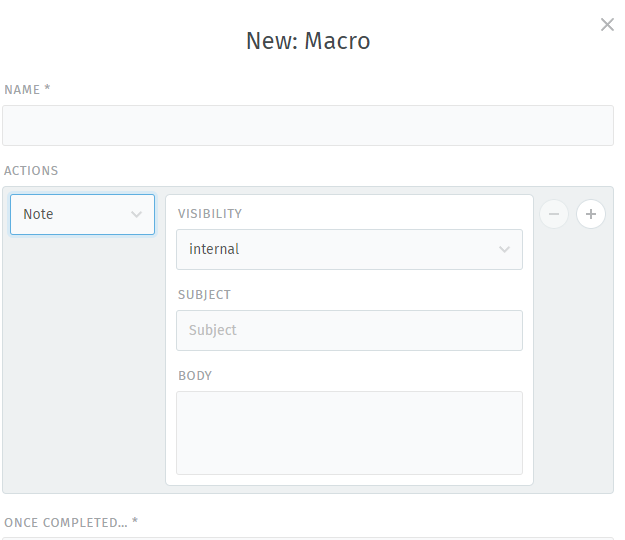Viewport: 625px width, 540px height.
Task: Close the New Macro dialog
Action: click(607, 25)
